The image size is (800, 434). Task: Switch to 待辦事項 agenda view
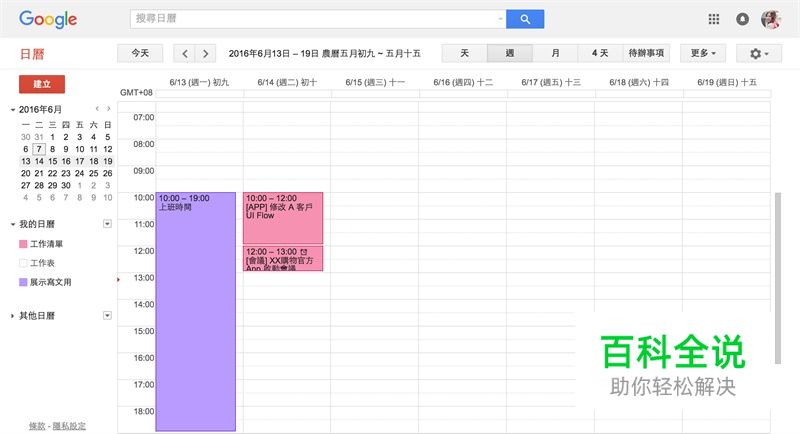tap(646, 54)
